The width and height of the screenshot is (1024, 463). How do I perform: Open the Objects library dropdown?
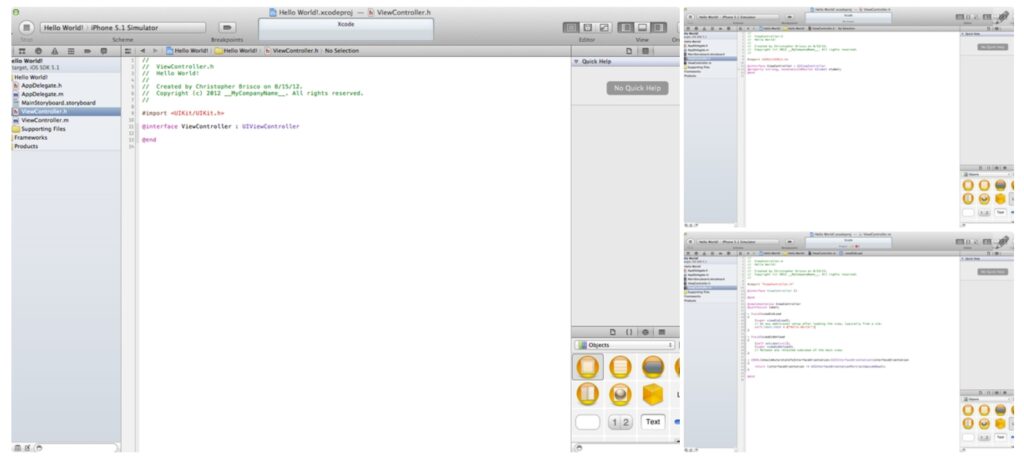625,345
